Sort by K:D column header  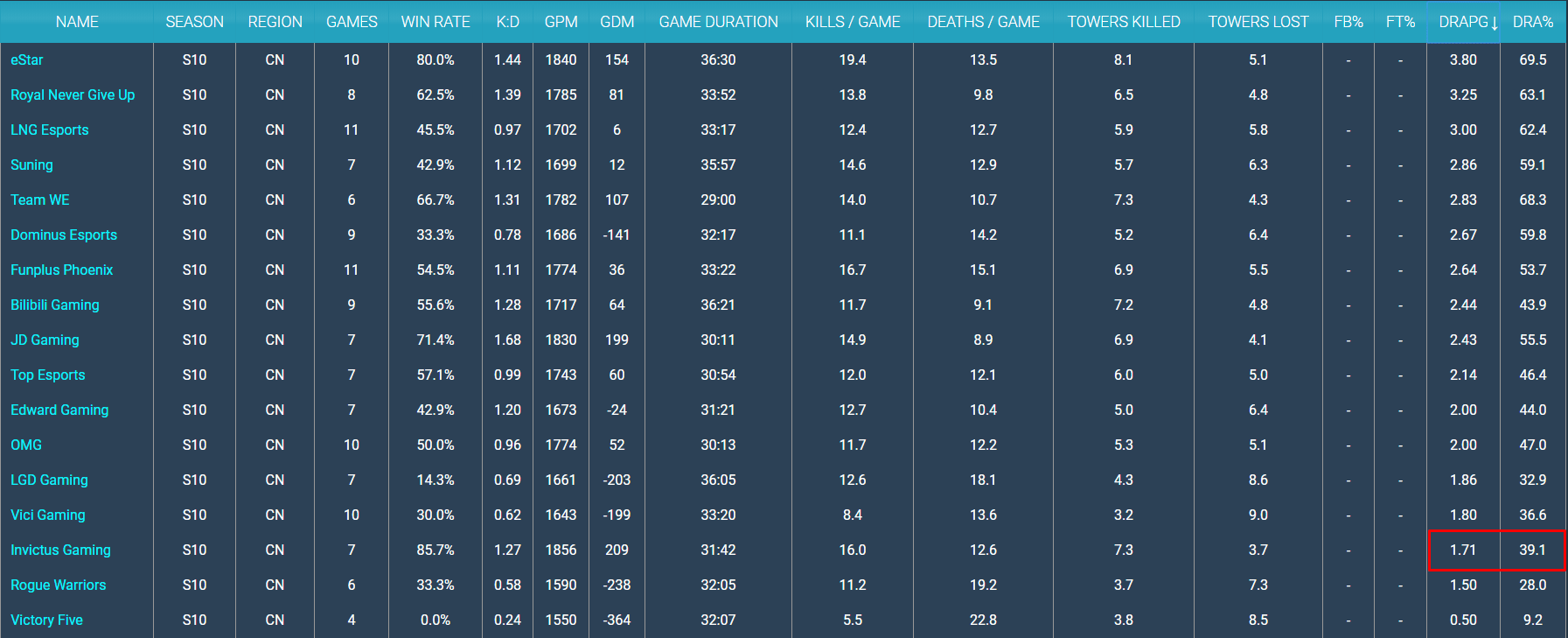coord(507,22)
